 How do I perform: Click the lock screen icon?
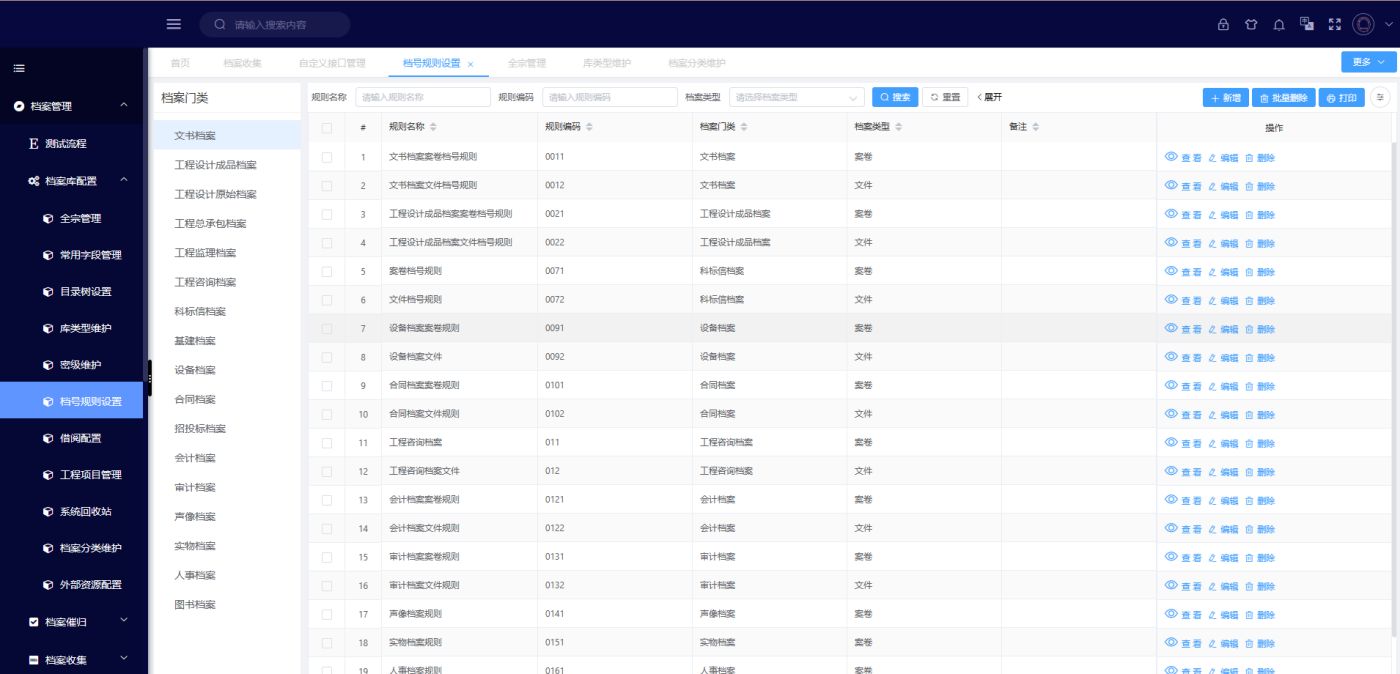coord(1223,24)
